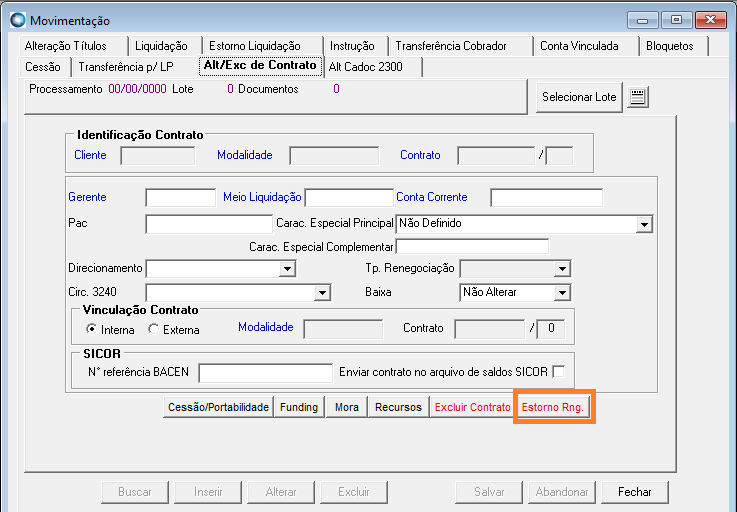The image size is (737, 512).
Task: Click the Buscar button
Action: [134, 492]
